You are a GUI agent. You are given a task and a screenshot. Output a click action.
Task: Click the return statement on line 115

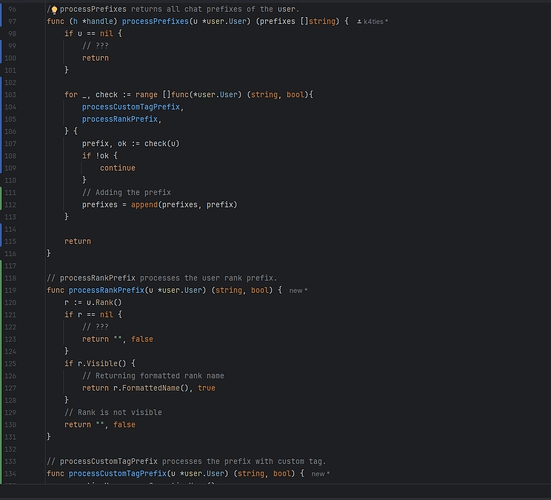pos(78,241)
